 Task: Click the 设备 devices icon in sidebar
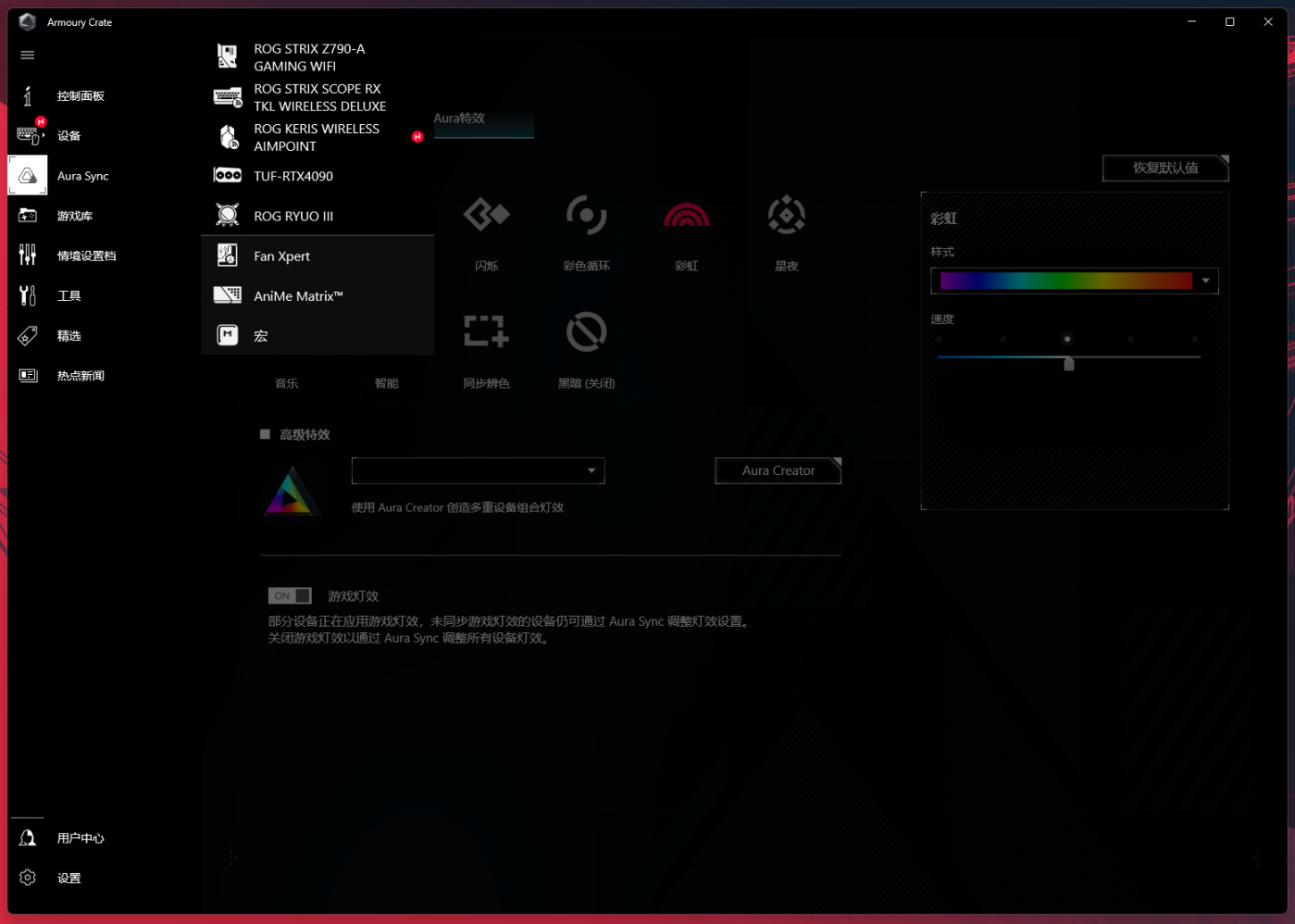coord(29,135)
